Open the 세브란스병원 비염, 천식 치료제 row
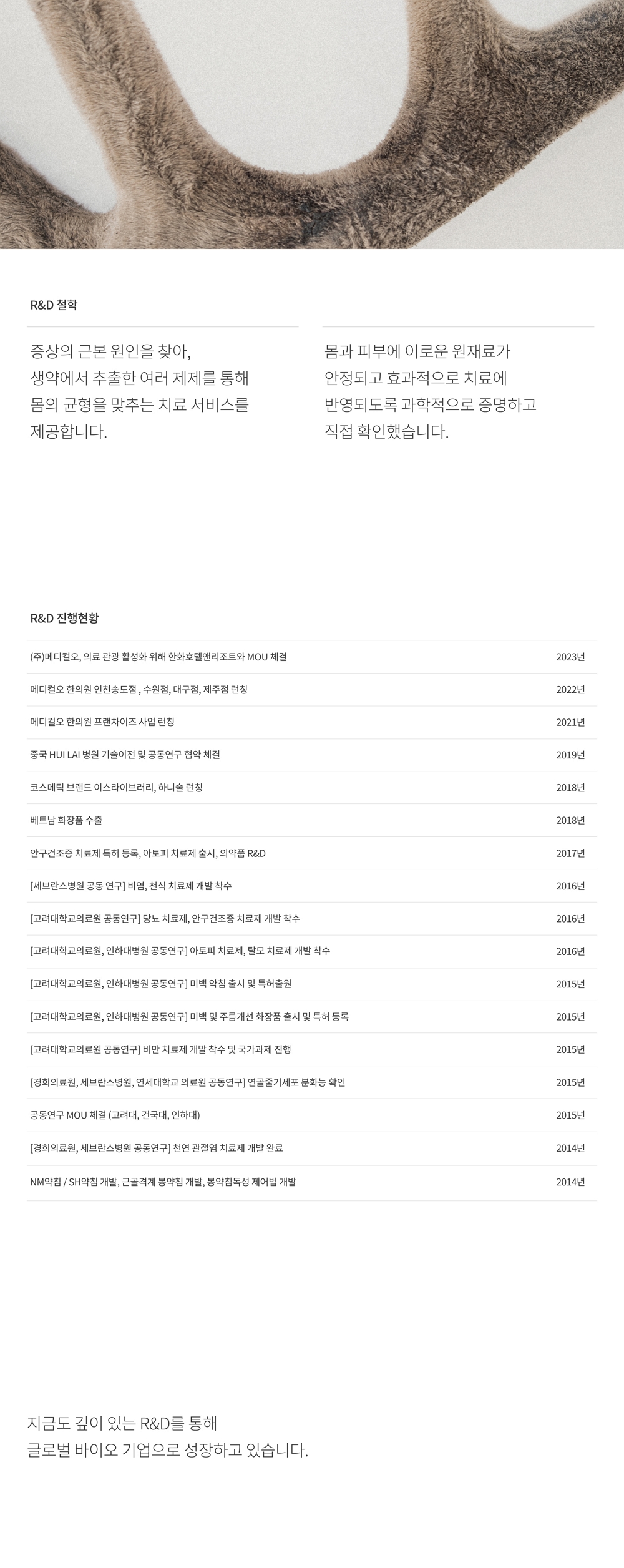The image size is (624, 1568). click(x=312, y=886)
